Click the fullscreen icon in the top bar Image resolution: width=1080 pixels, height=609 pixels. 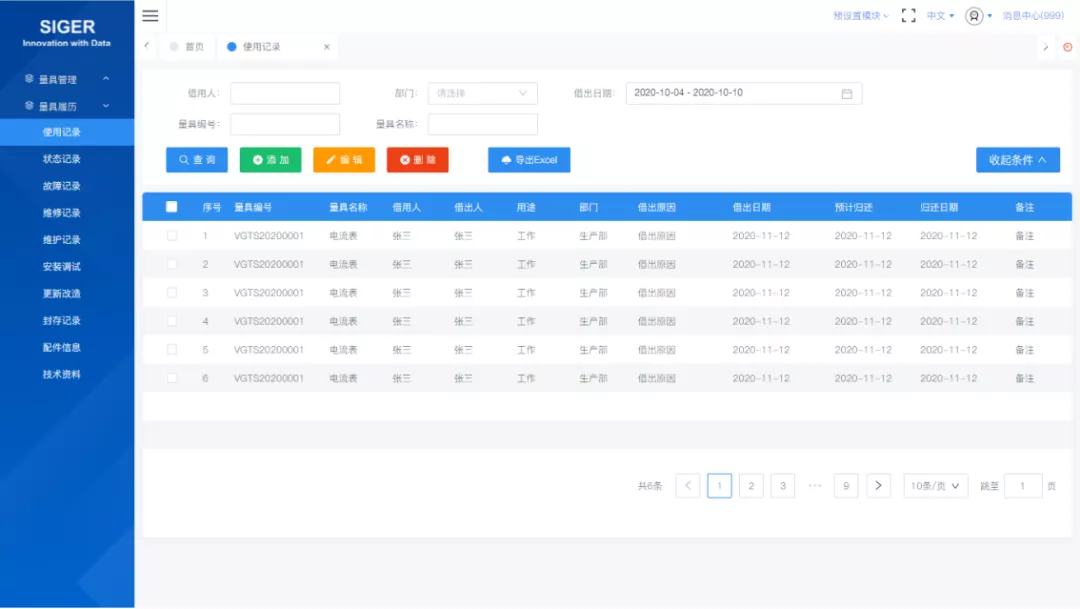click(908, 16)
